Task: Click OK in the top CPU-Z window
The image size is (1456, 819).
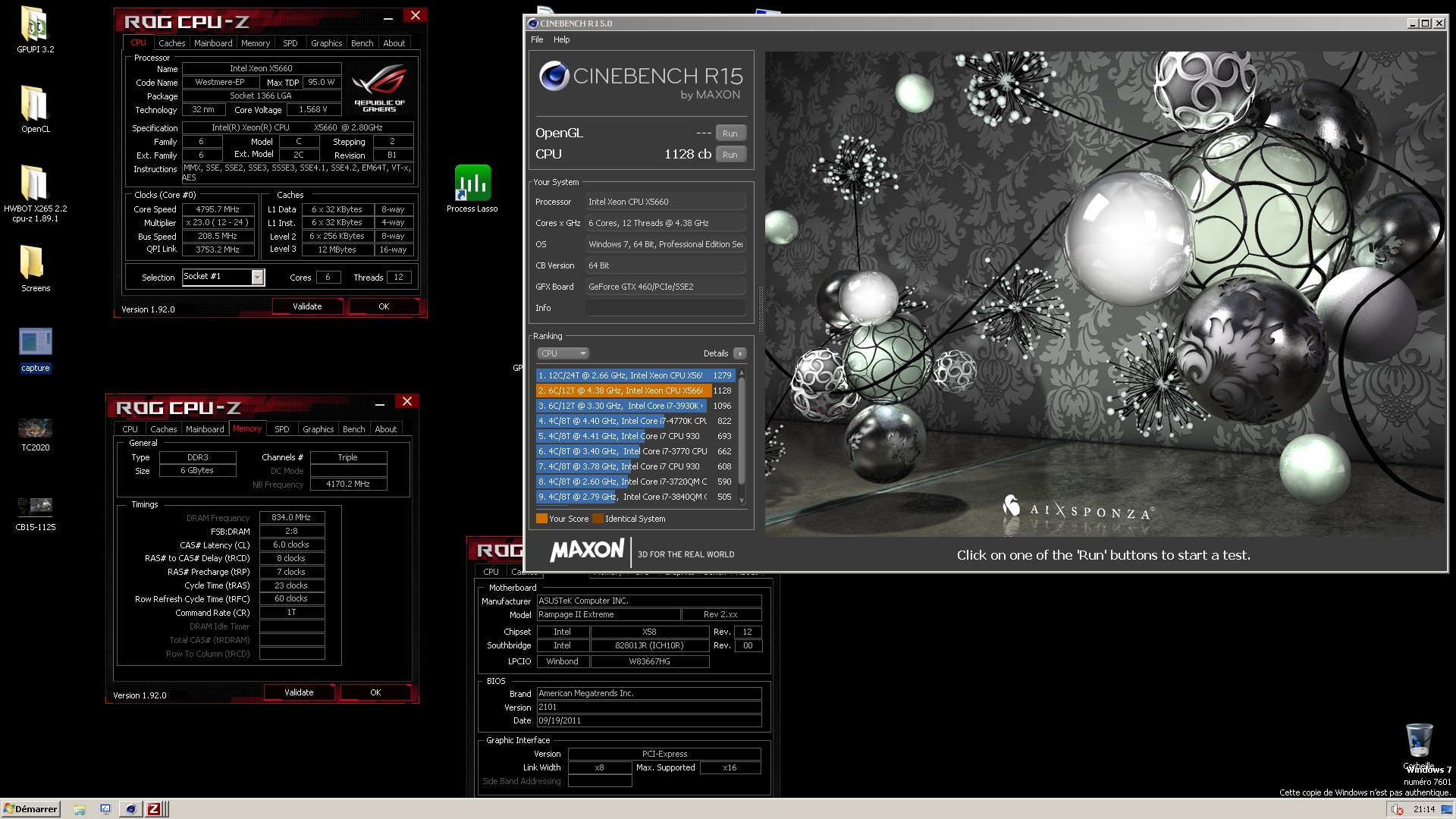Action: click(x=384, y=306)
